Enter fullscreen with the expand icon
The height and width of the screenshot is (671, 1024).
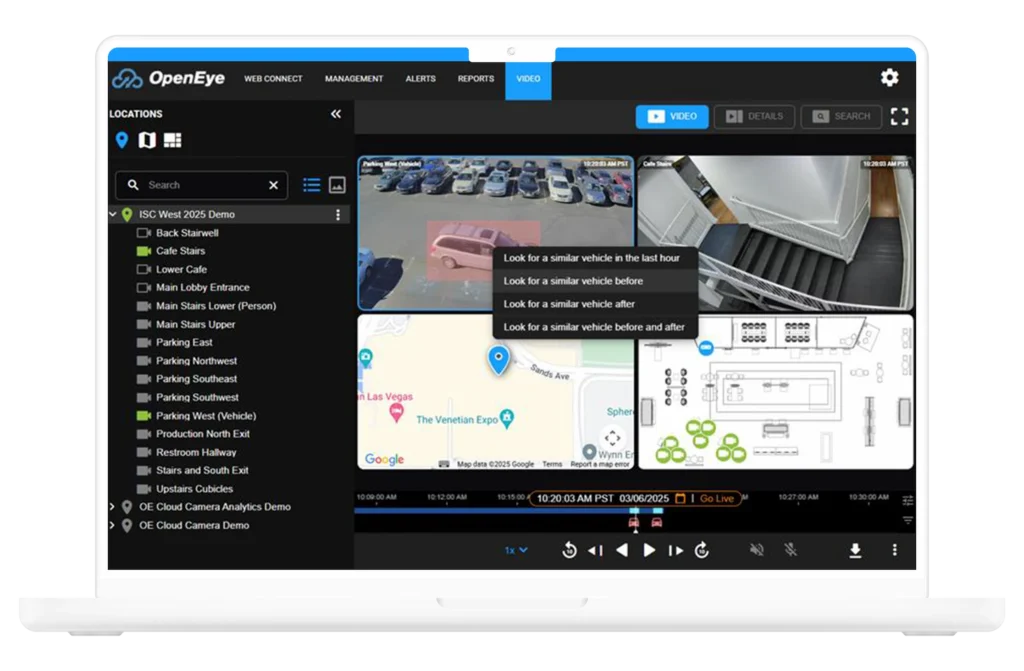click(899, 116)
